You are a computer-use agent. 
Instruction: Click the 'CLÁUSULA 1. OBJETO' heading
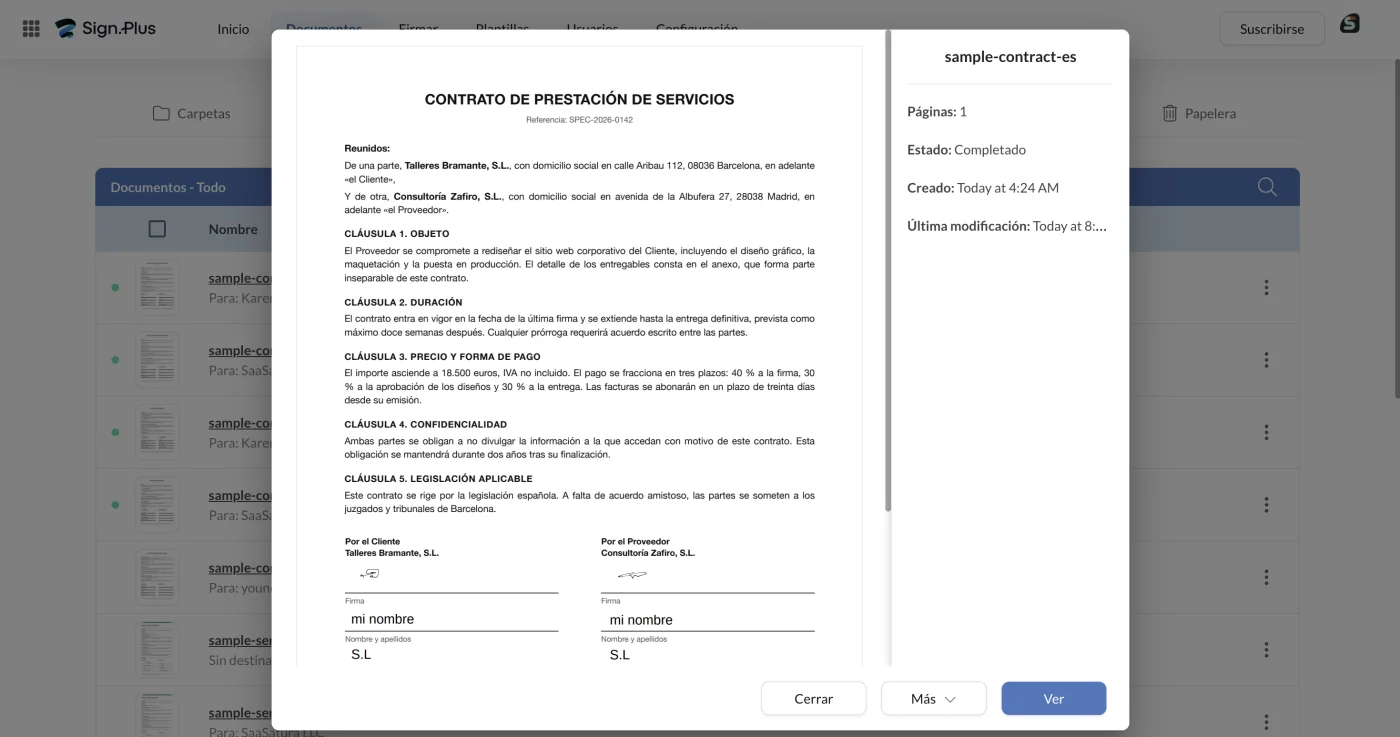397,234
